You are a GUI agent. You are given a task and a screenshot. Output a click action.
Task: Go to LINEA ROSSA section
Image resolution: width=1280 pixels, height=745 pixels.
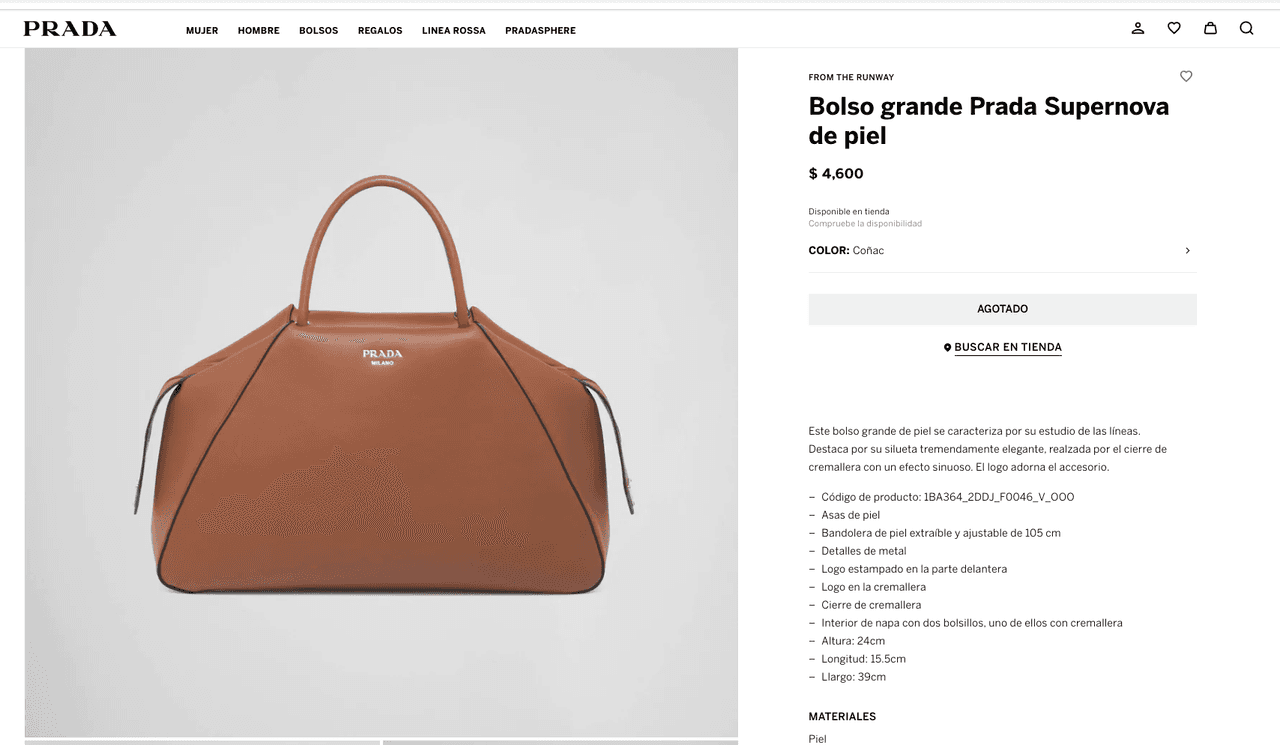454,31
